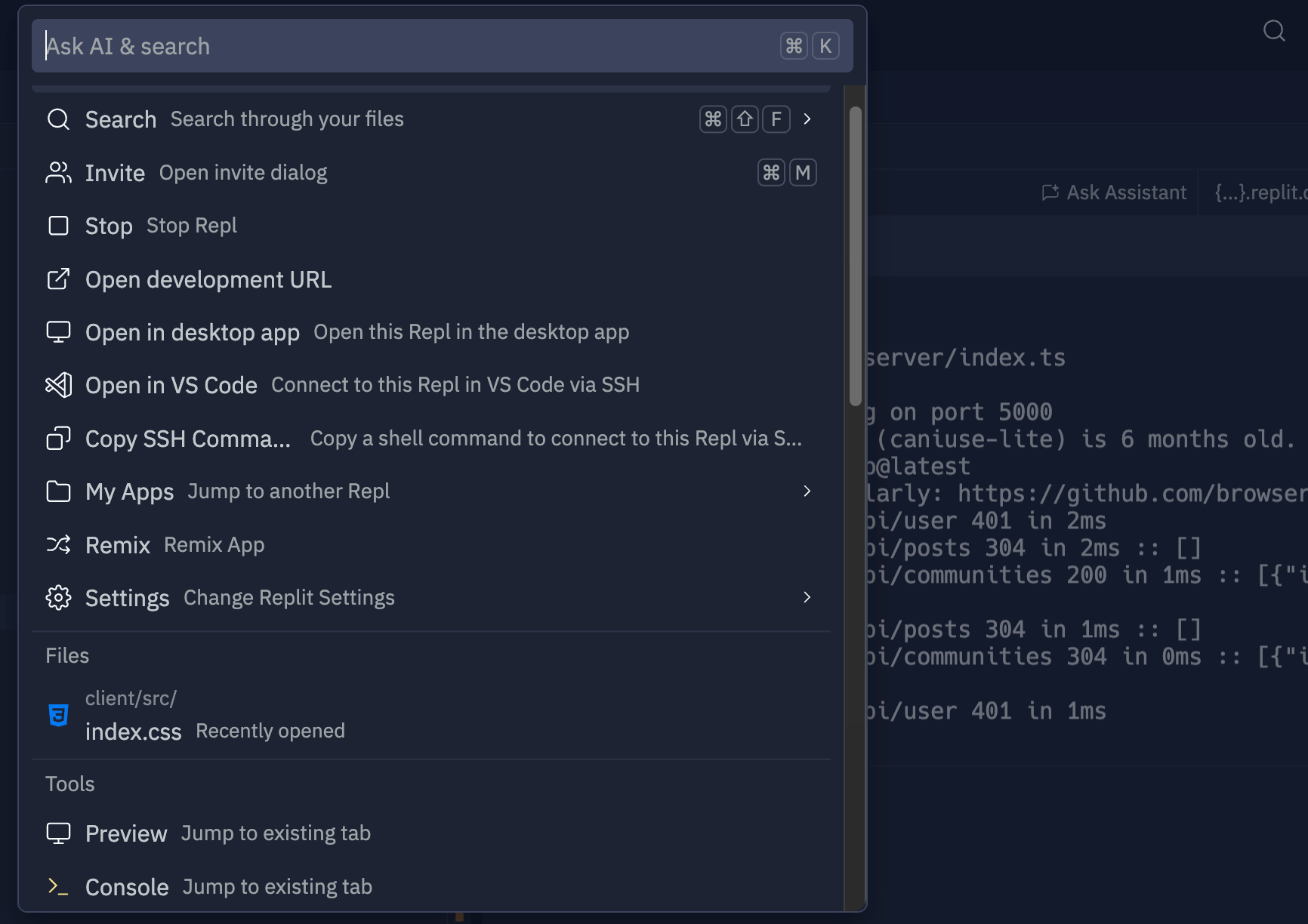This screenshot has width=1308, height=924.
Task: Click the Console prompt icon
Action: [x=58, y=886]
